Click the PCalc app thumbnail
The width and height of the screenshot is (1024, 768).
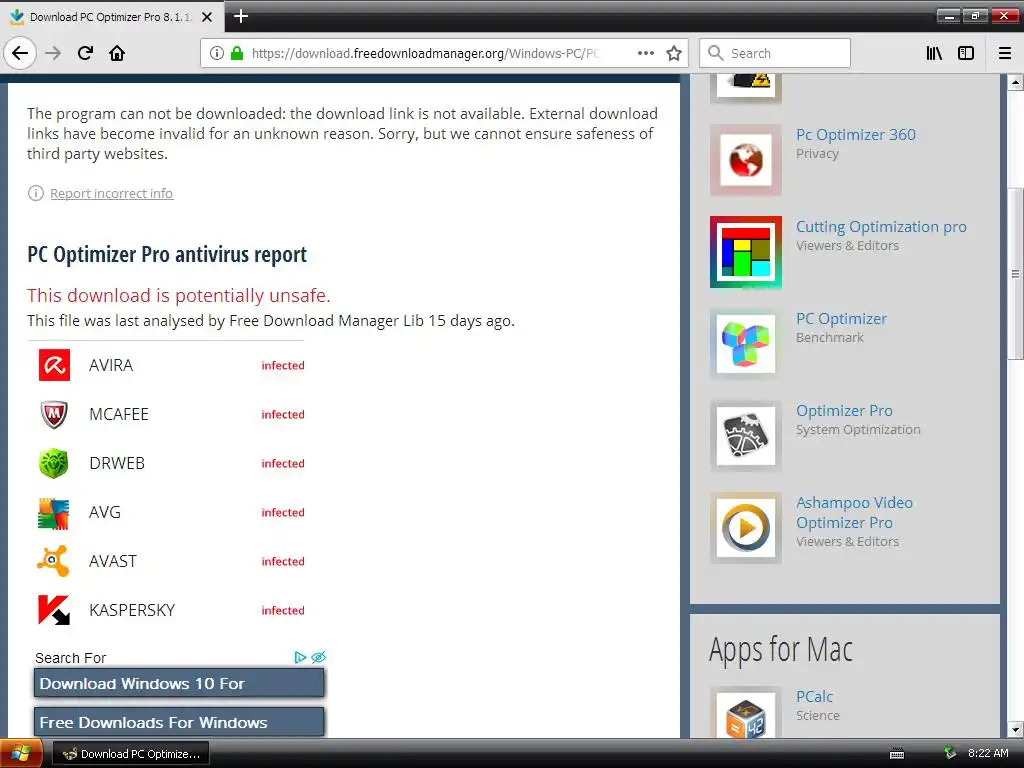click(746, 713)
